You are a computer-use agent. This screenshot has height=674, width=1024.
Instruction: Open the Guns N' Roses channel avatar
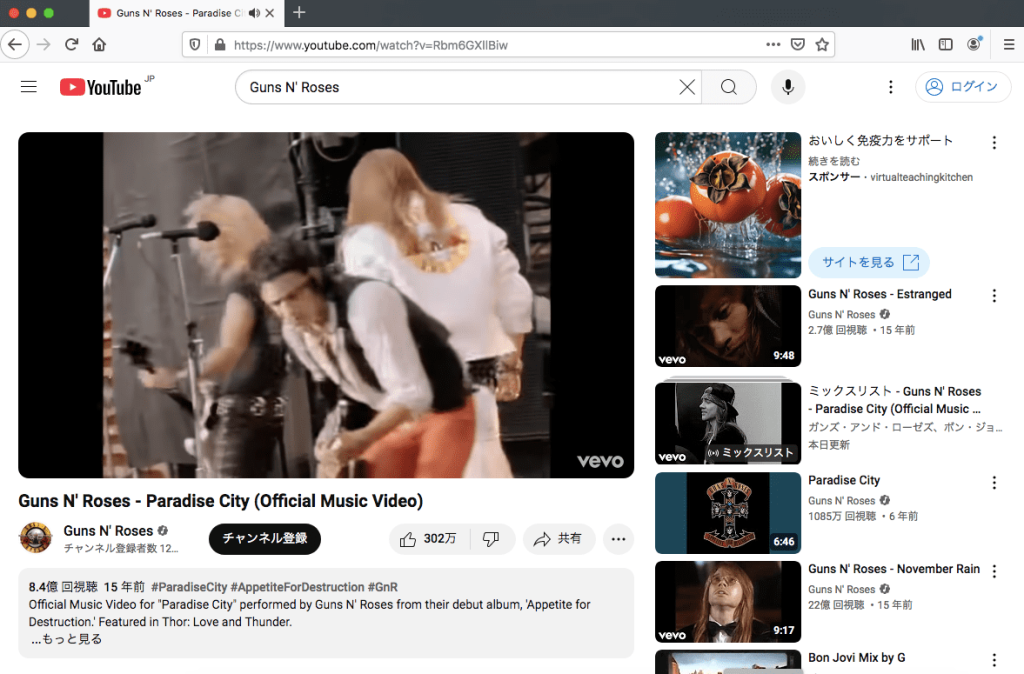pos(36,538)
